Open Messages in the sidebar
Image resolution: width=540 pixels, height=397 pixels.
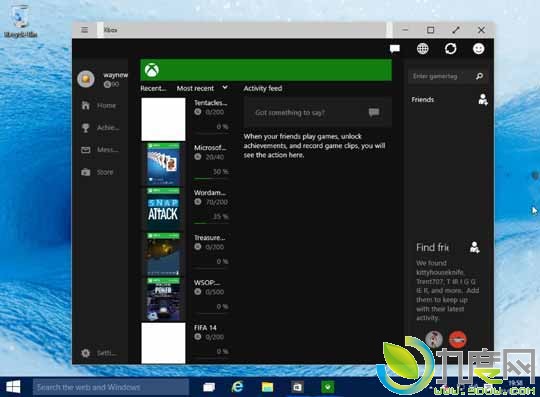click(100, 150)
